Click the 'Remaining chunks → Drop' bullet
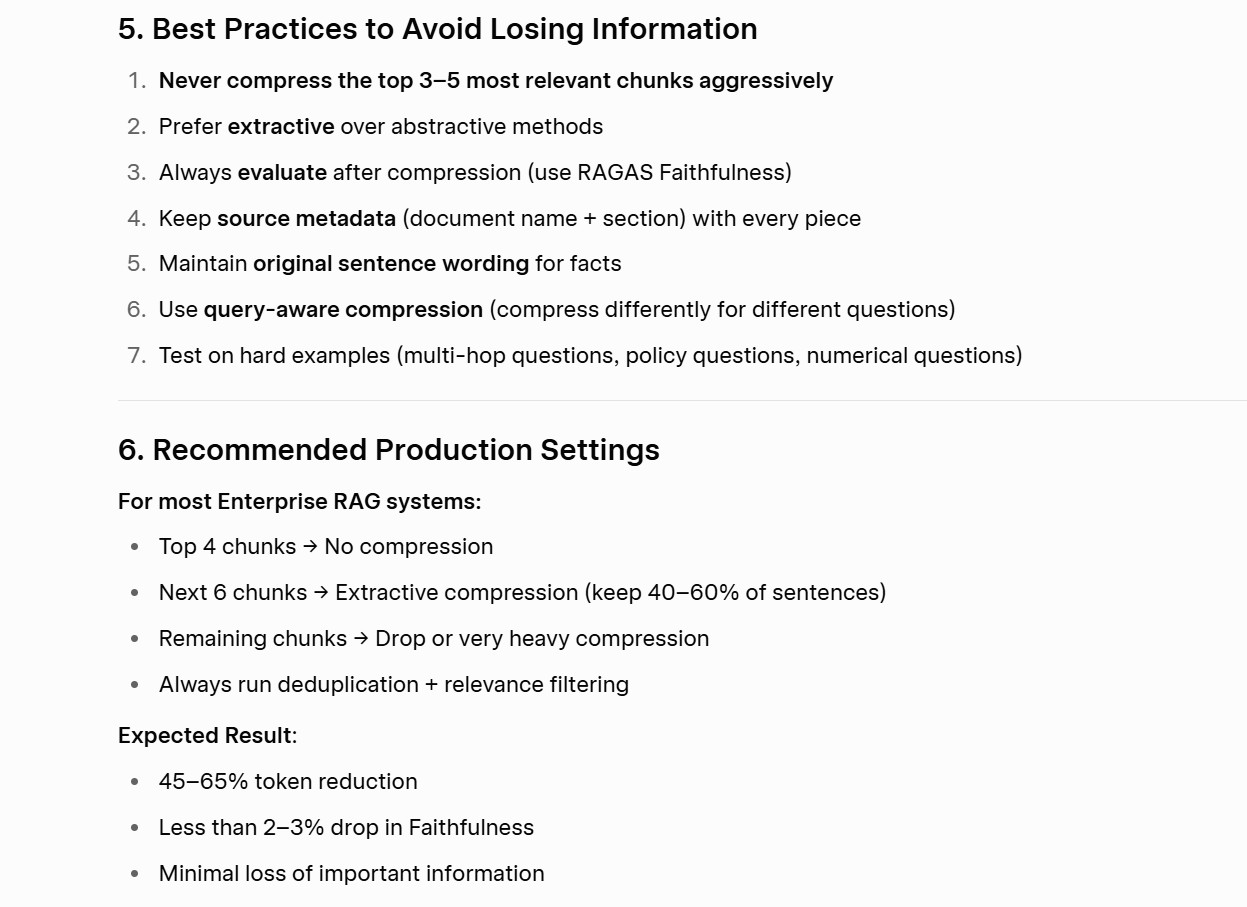 tap(434, 639)
